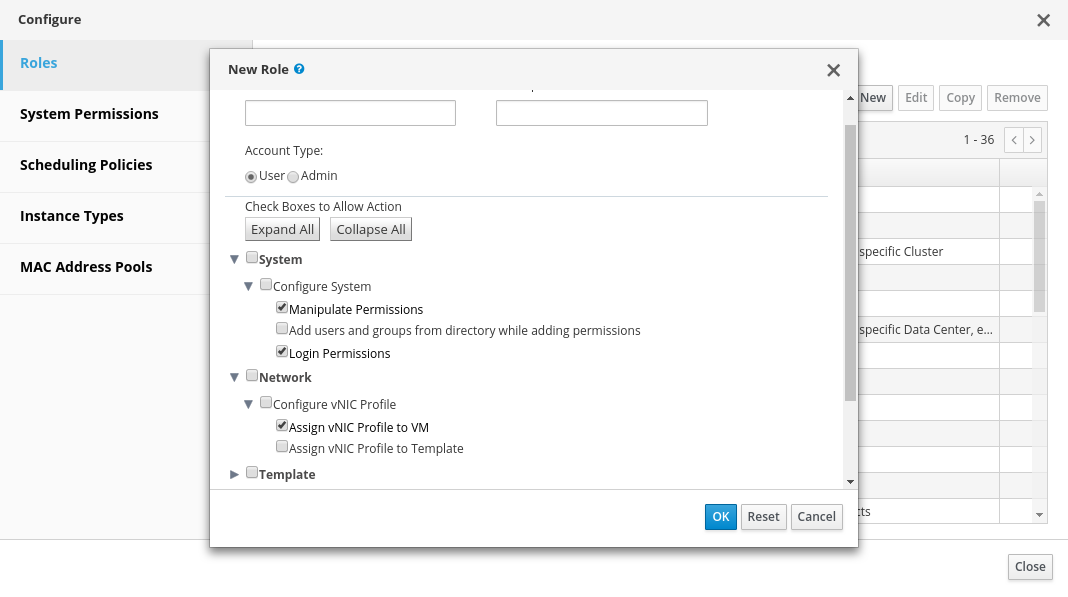Select the Admin account type

[x=293, y=177]
